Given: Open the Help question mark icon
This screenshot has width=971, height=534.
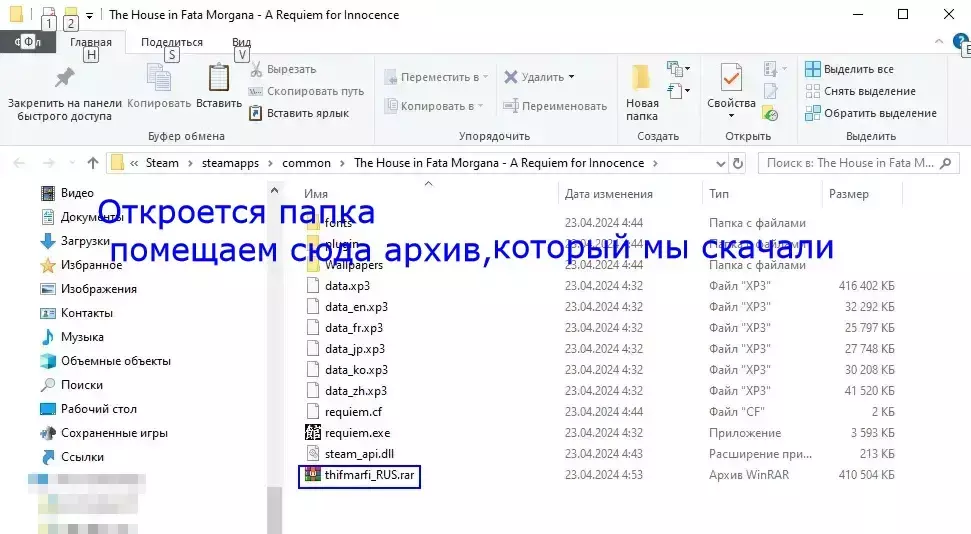Looking at the screenshot, I should [960, 42].
